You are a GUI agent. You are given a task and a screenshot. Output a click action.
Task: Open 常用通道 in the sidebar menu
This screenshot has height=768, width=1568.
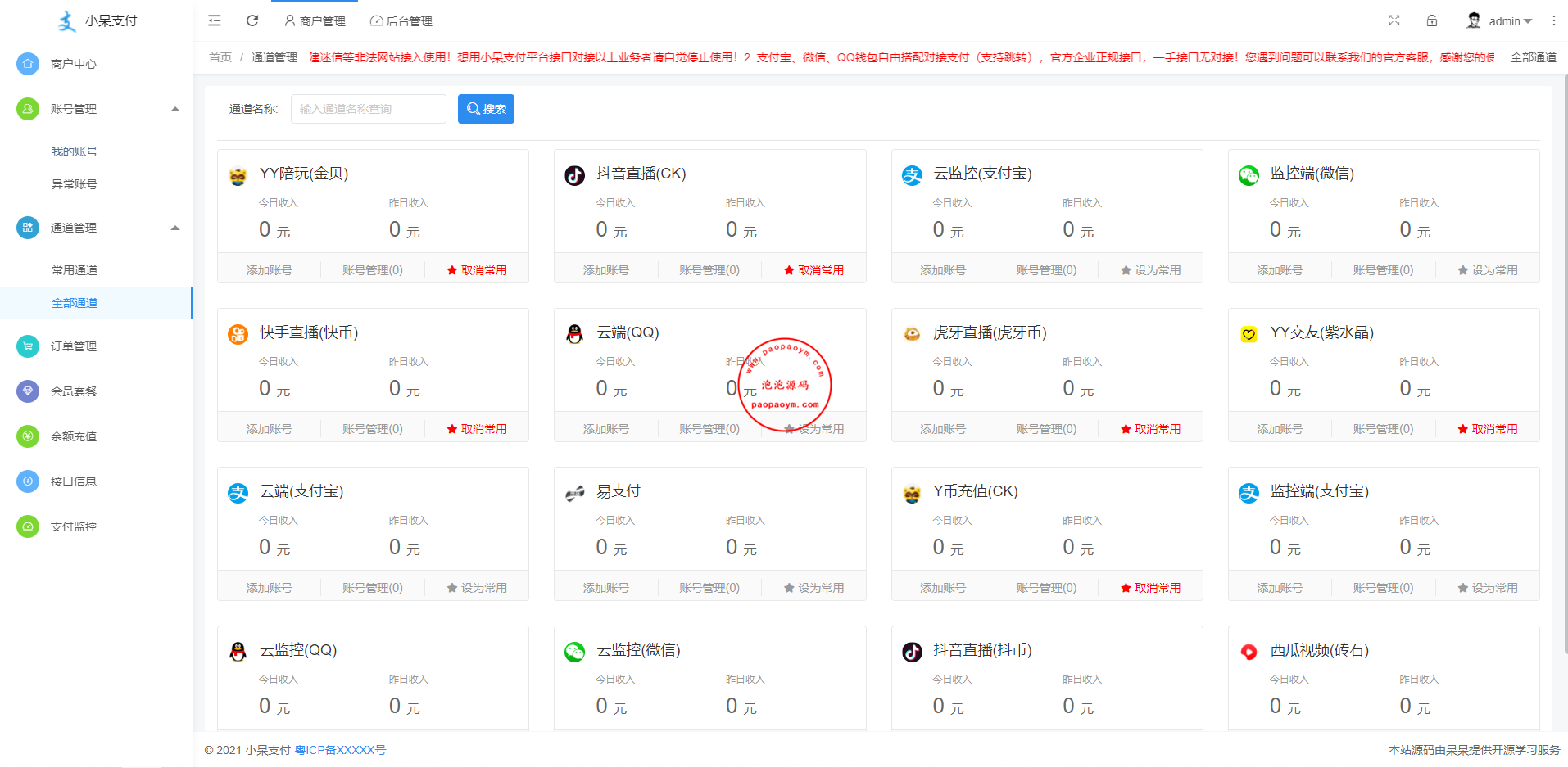tap(75, 270)
